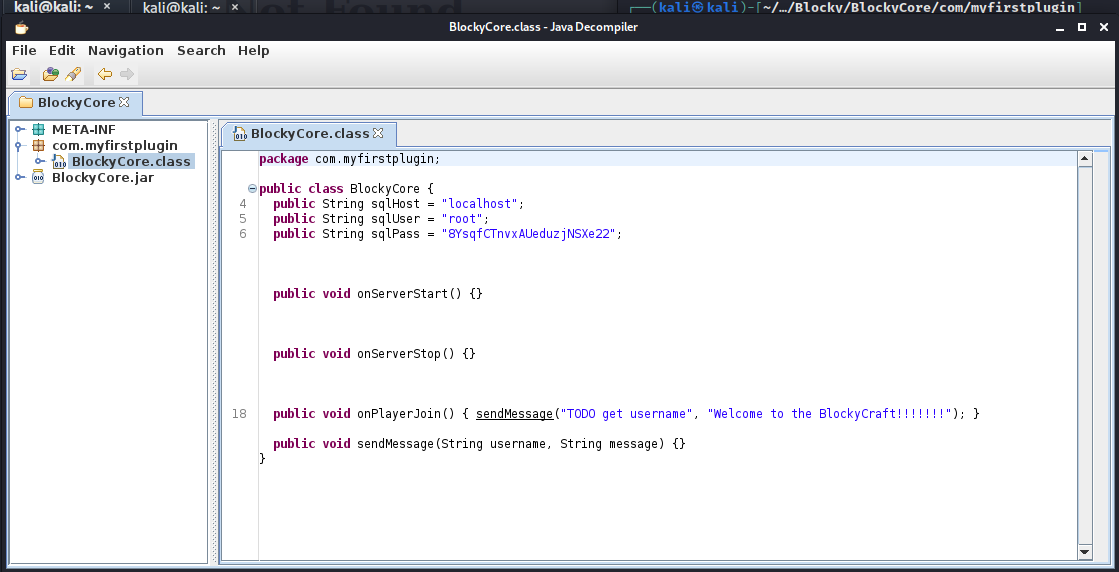Viewport: 1119px width, 572px height.
Task: Open the File menu
Action: [24, 50]
